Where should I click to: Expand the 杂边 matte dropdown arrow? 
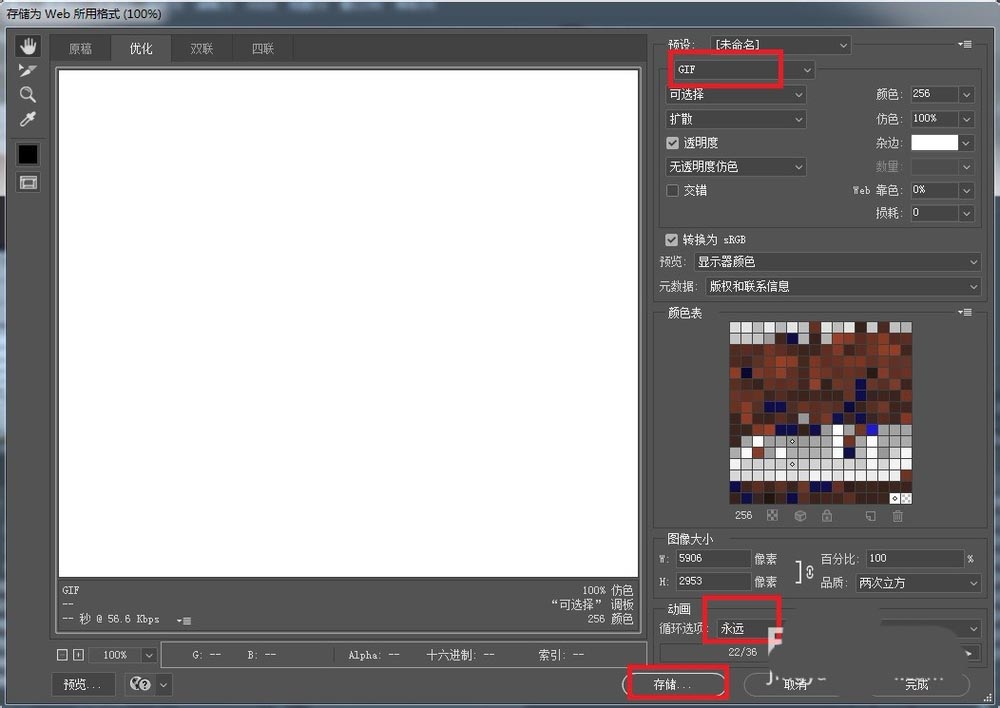pyautogui.click(x=966, y=143)
